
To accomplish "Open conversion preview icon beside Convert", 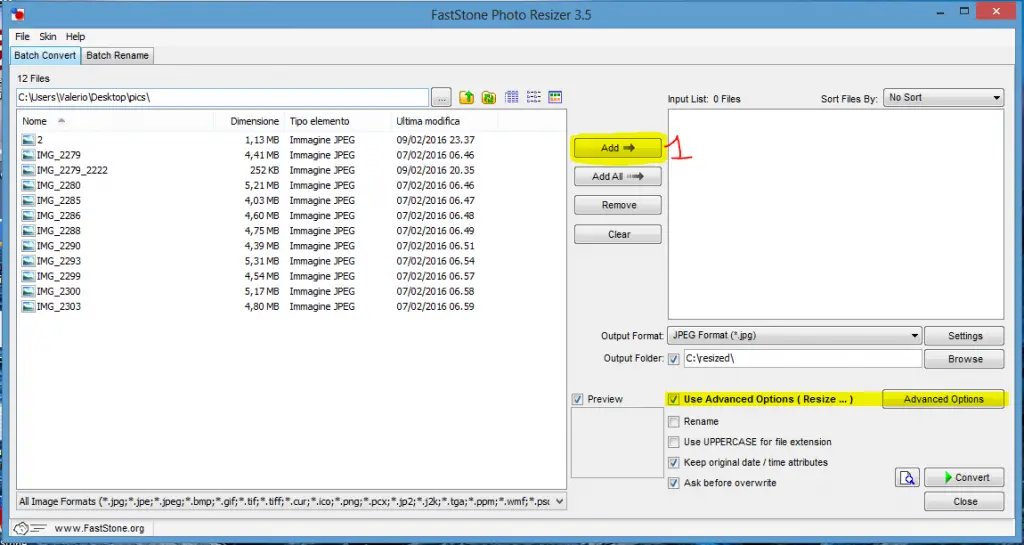I will point(907,478).
